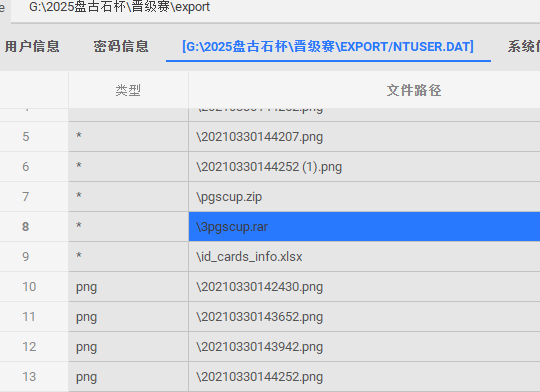Click row number 10
540x392 pixels.
click(x=29, y=287)
